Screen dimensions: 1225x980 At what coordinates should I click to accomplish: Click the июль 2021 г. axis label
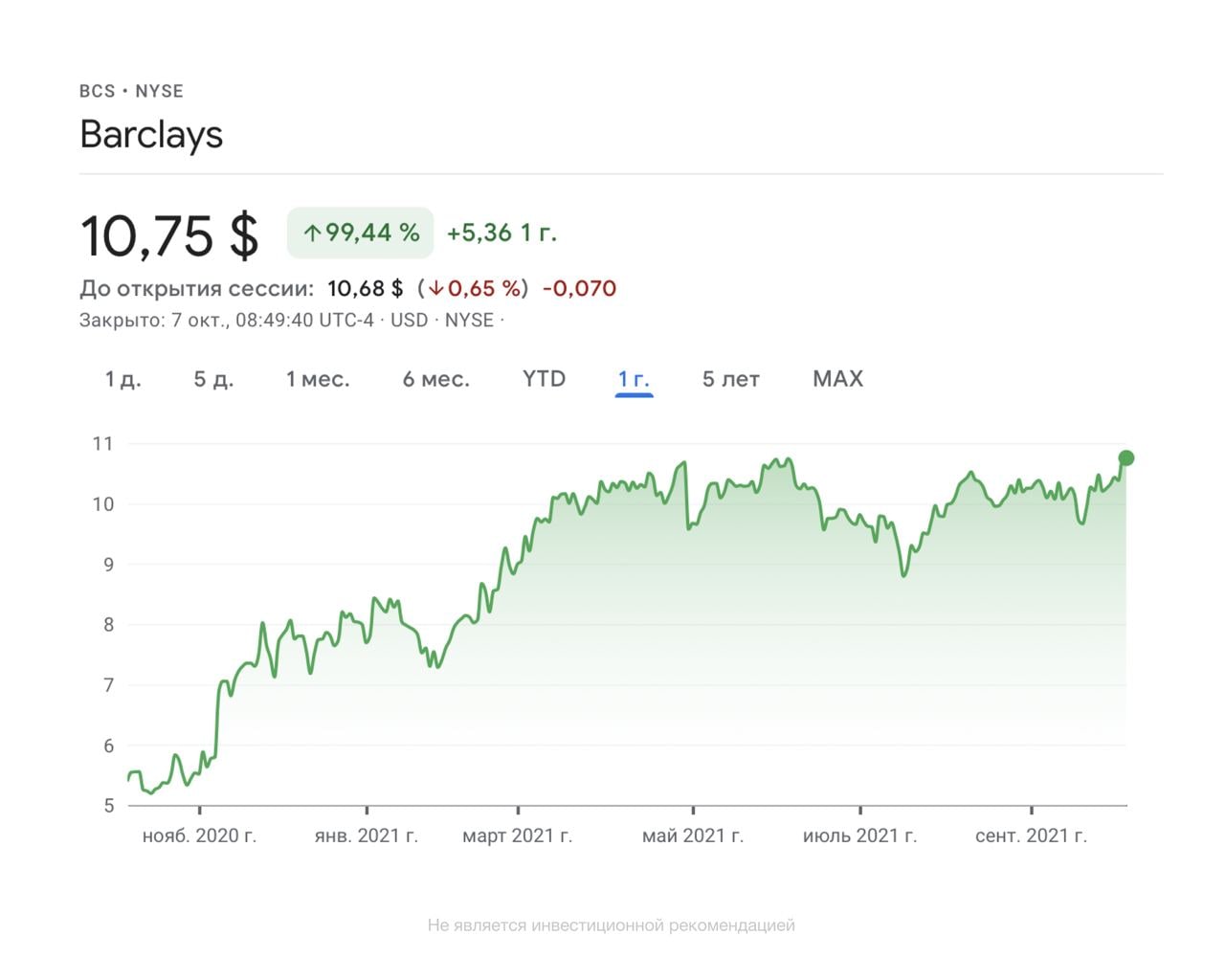coord(860,835)
